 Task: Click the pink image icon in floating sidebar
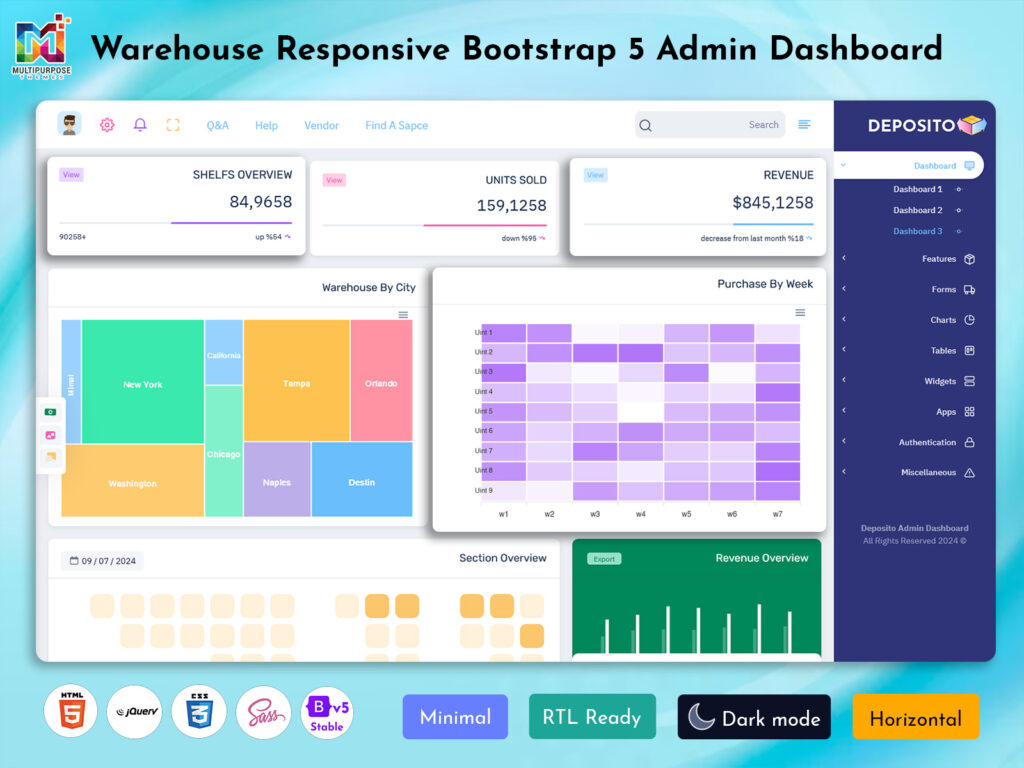[49, 435]
